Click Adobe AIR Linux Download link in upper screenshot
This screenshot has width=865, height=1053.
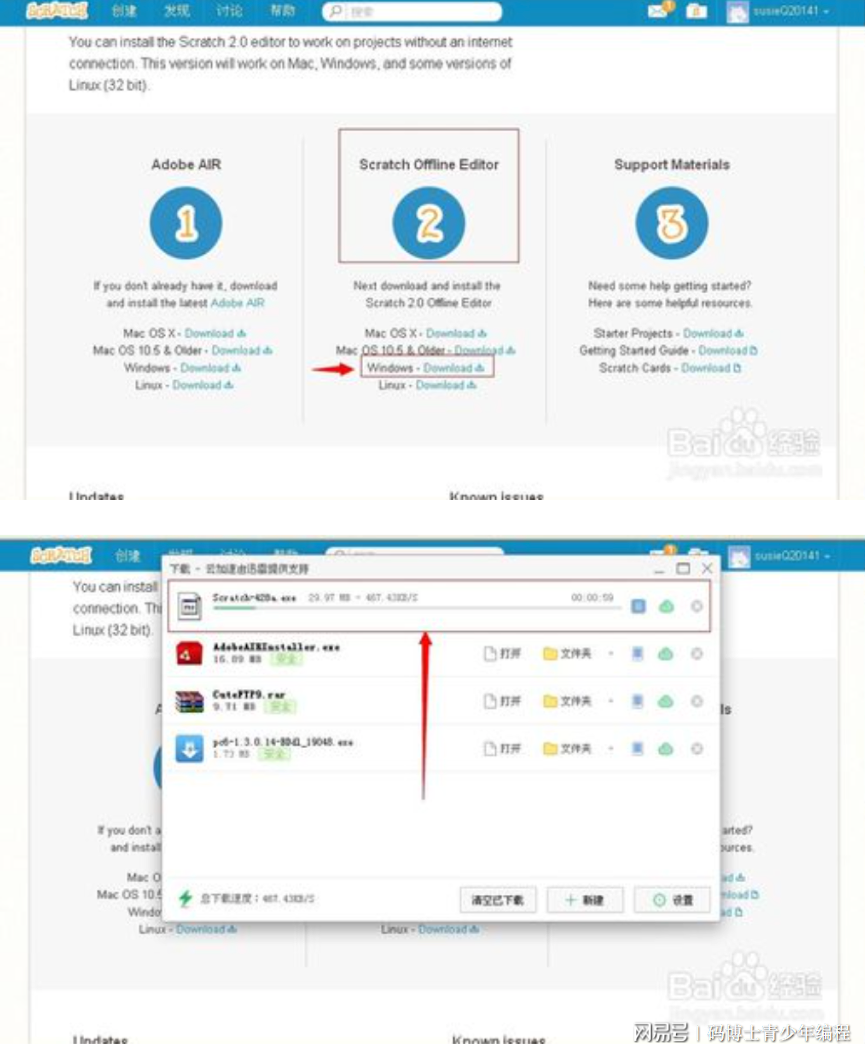203,385
